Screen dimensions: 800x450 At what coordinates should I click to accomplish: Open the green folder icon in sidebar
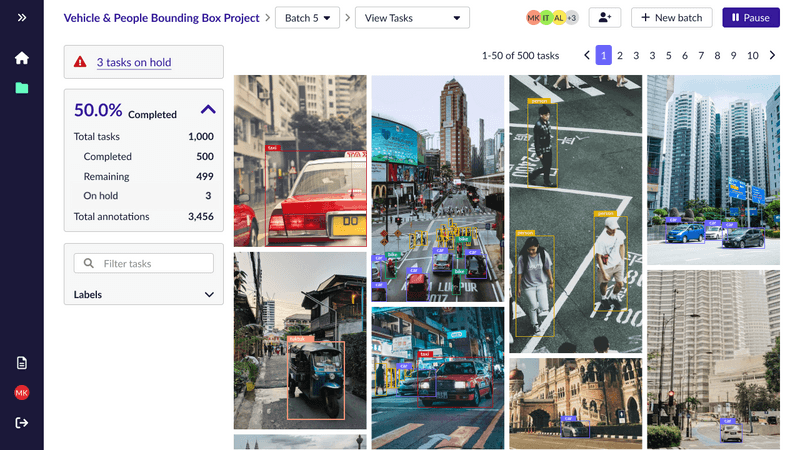pos(21,88)
